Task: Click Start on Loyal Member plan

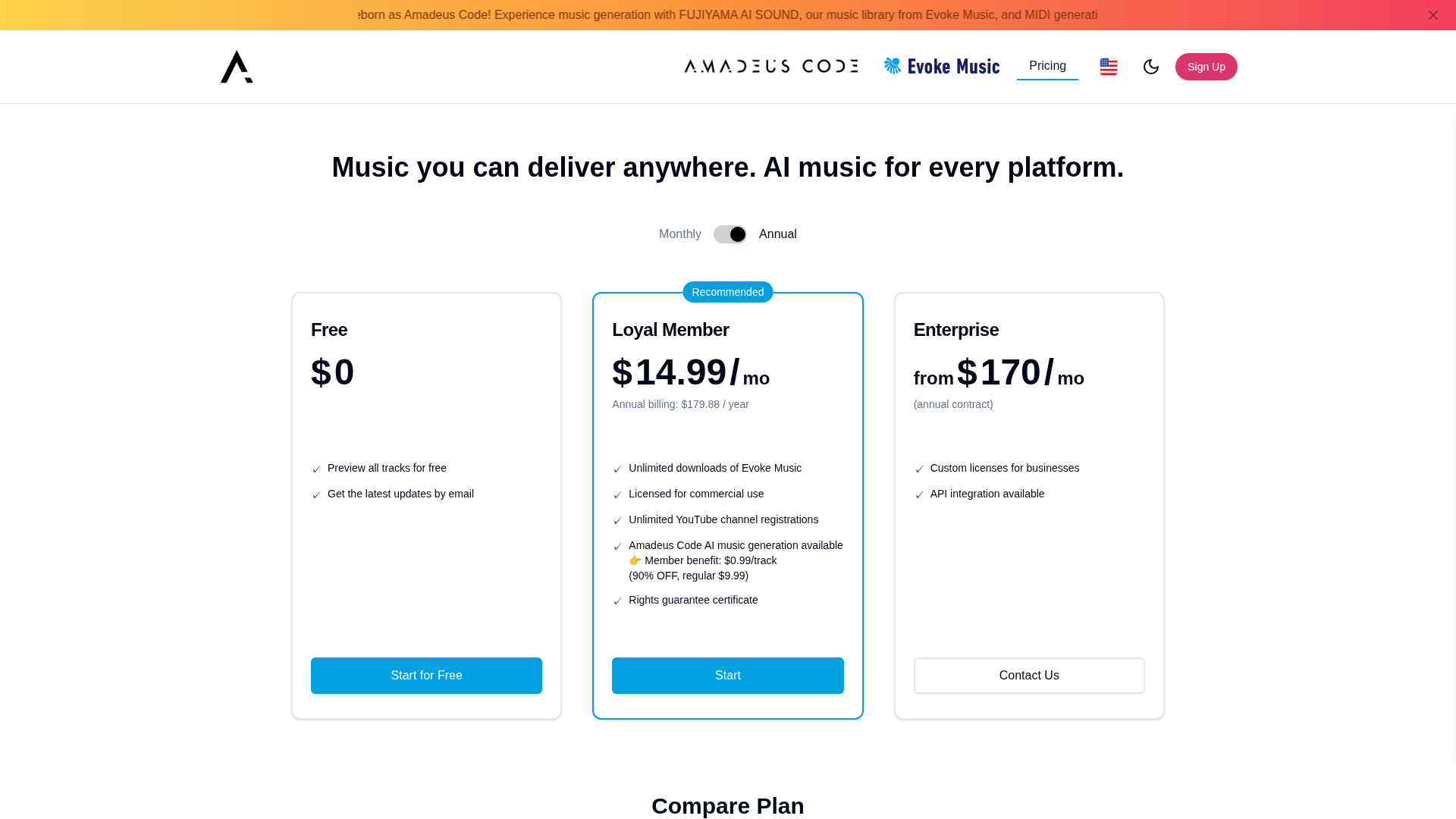Action: (x=727, y=676)
